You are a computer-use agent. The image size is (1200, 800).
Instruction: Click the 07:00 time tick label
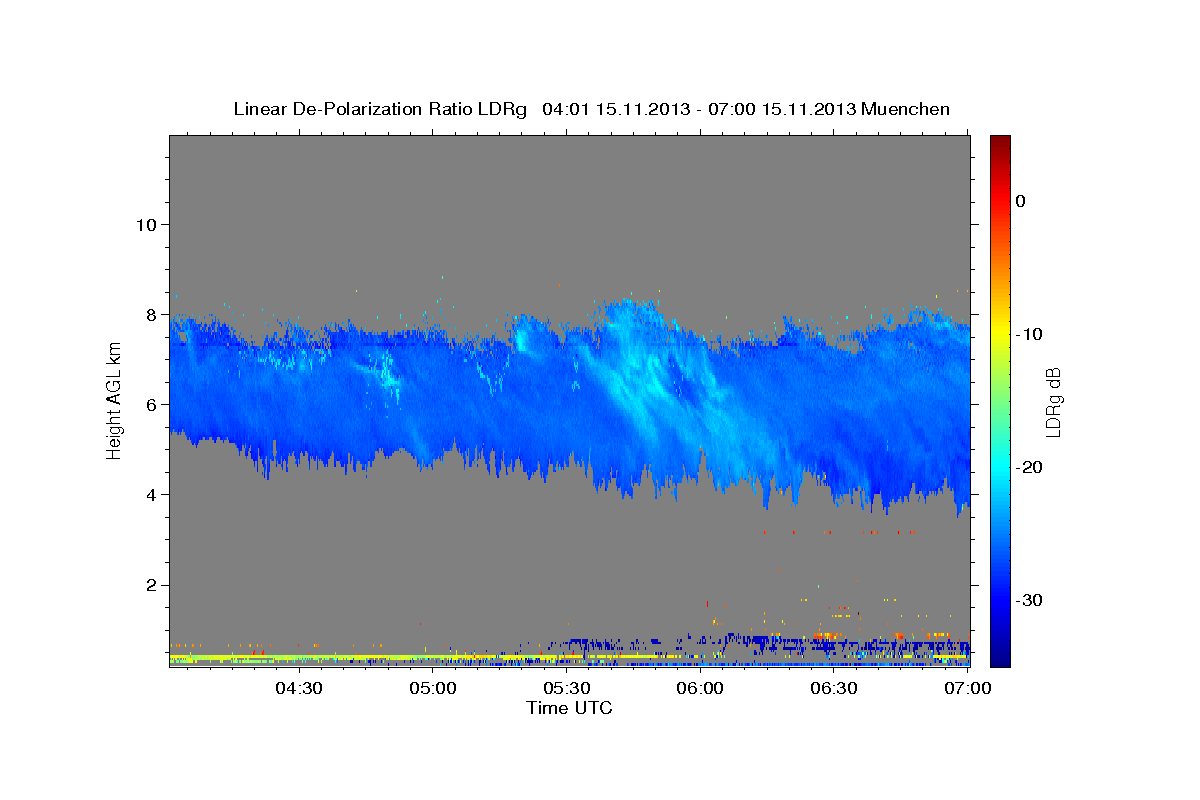[967, 688]
